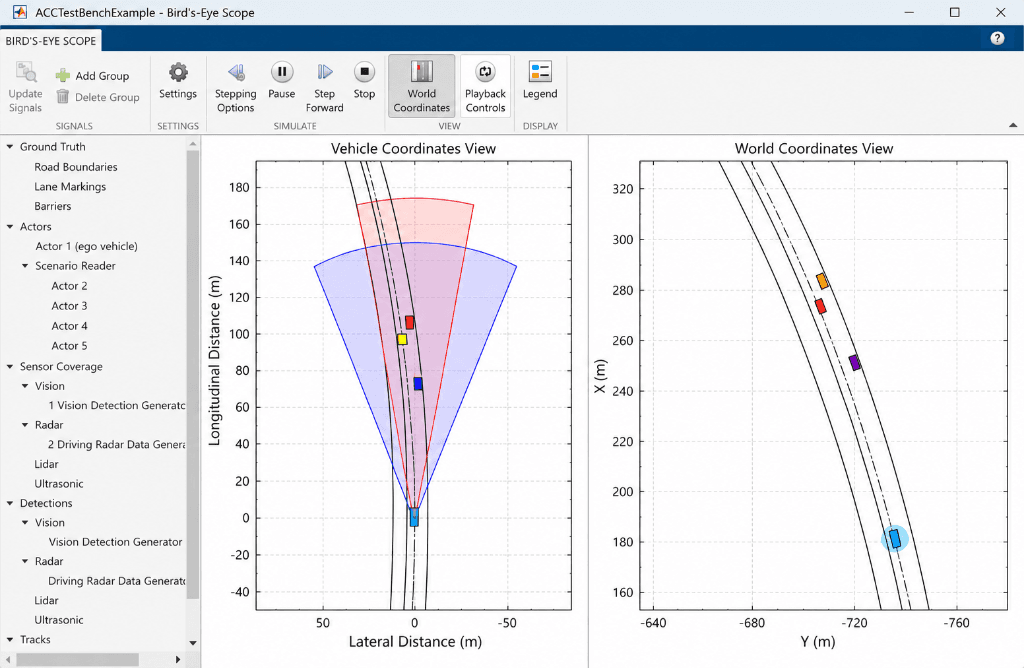Click red vehicle in World Coordinates View
The height and width of the screenshot is (668, 1024).
point(820,306)
